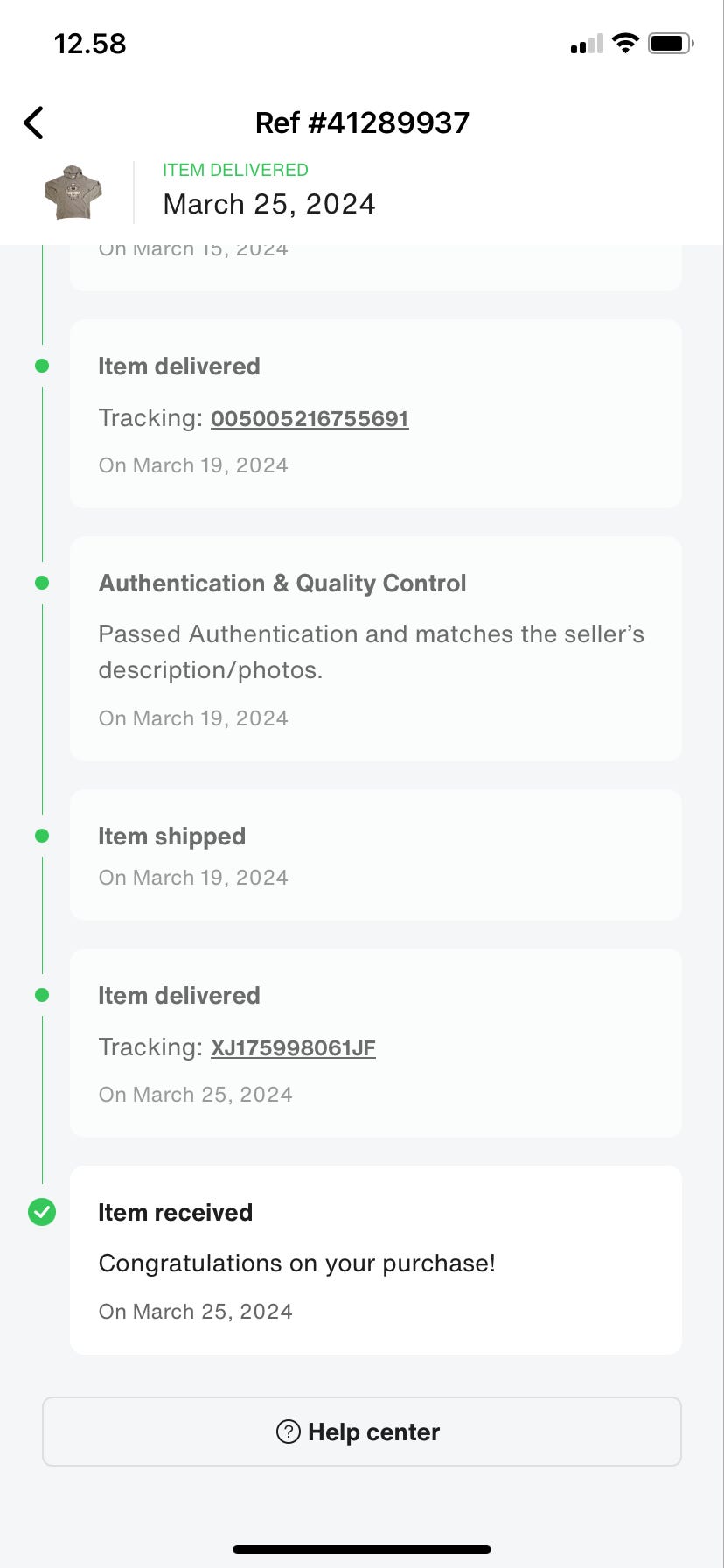The width and height of the screenshot is (724, 1568).
Task: Tap the home indicator bar
Action: (x=362, y=1549)
